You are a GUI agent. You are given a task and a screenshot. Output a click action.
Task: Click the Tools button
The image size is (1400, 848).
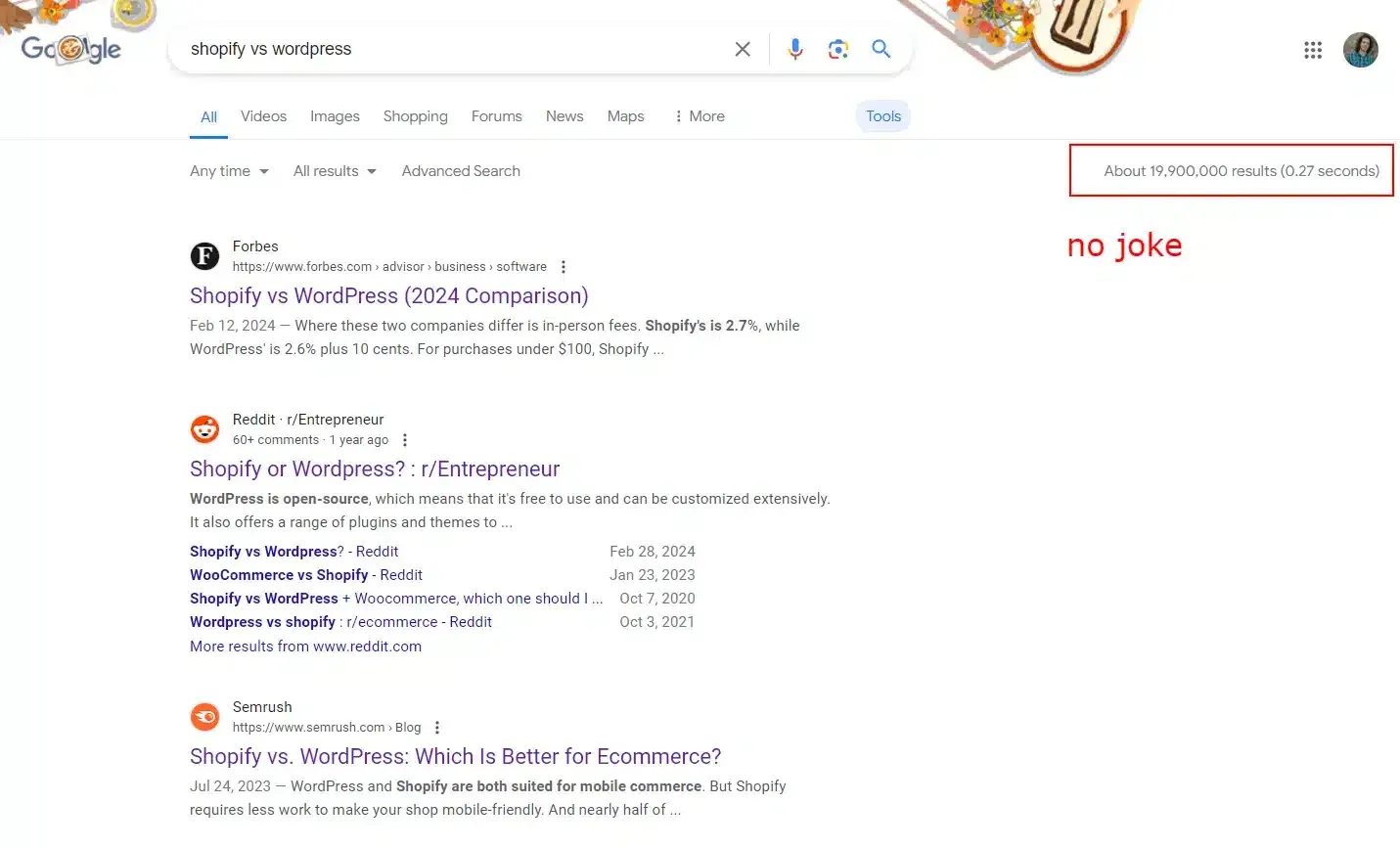click(882, 116)
